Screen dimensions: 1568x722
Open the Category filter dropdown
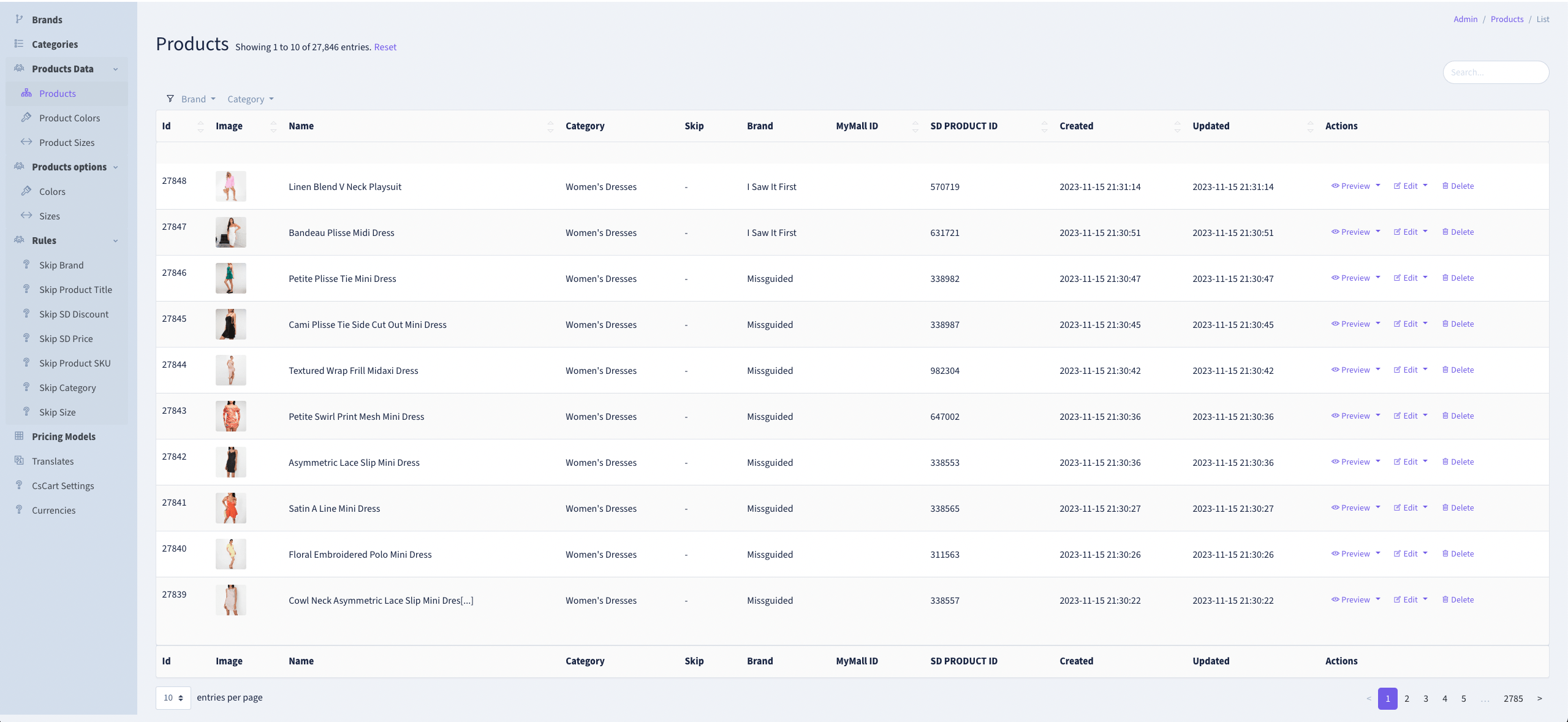250,99
